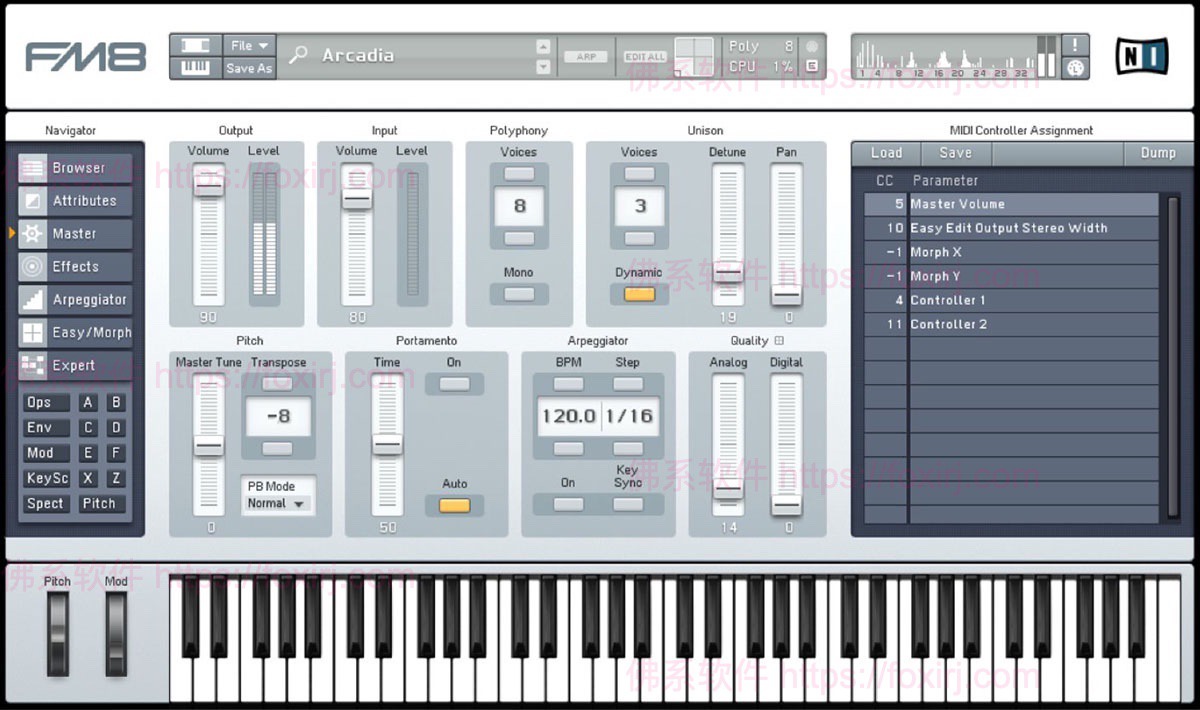The image size is (1200, 710).
Task: Click the Load button under MIDI Controller Assignment
Action: pos(884,153)
